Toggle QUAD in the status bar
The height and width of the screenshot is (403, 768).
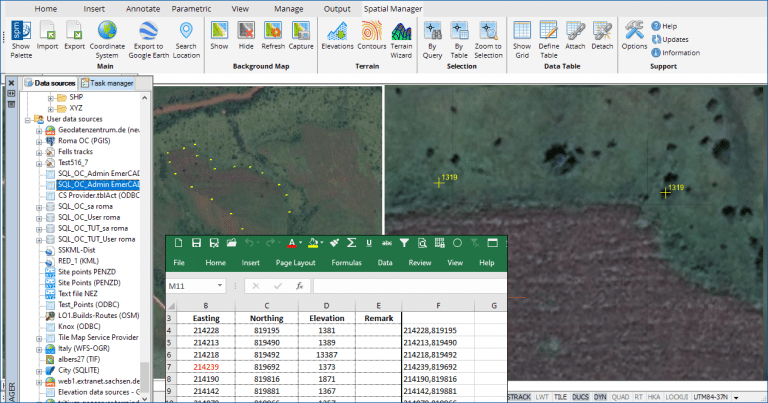[620, 397]
